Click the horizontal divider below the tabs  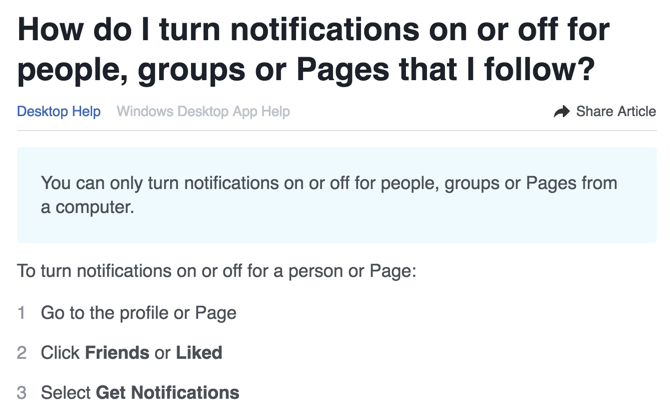tap(337, 130)
